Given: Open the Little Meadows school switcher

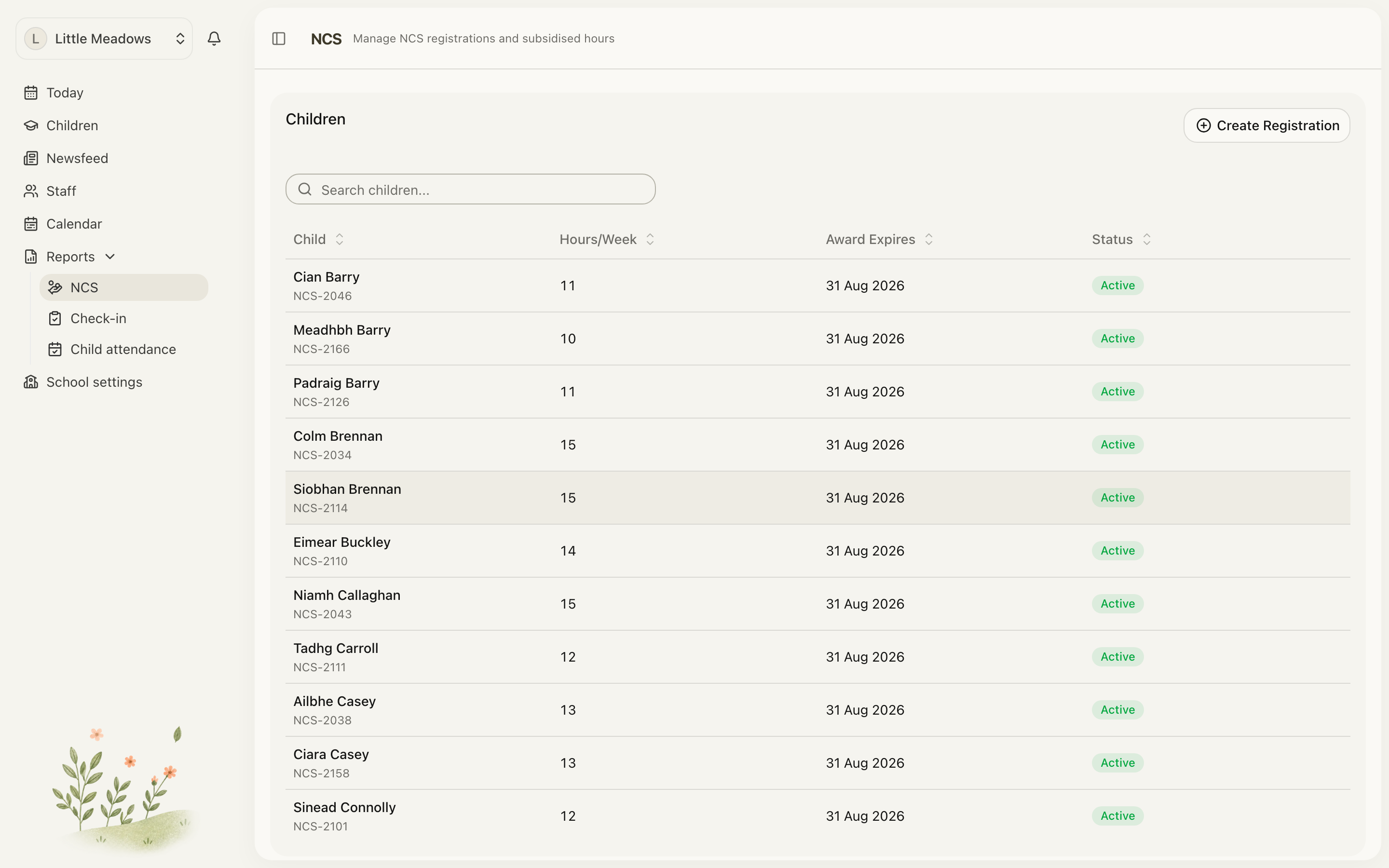Looking at the screenshot, I should pyautogui.click(x=104, y=39).
